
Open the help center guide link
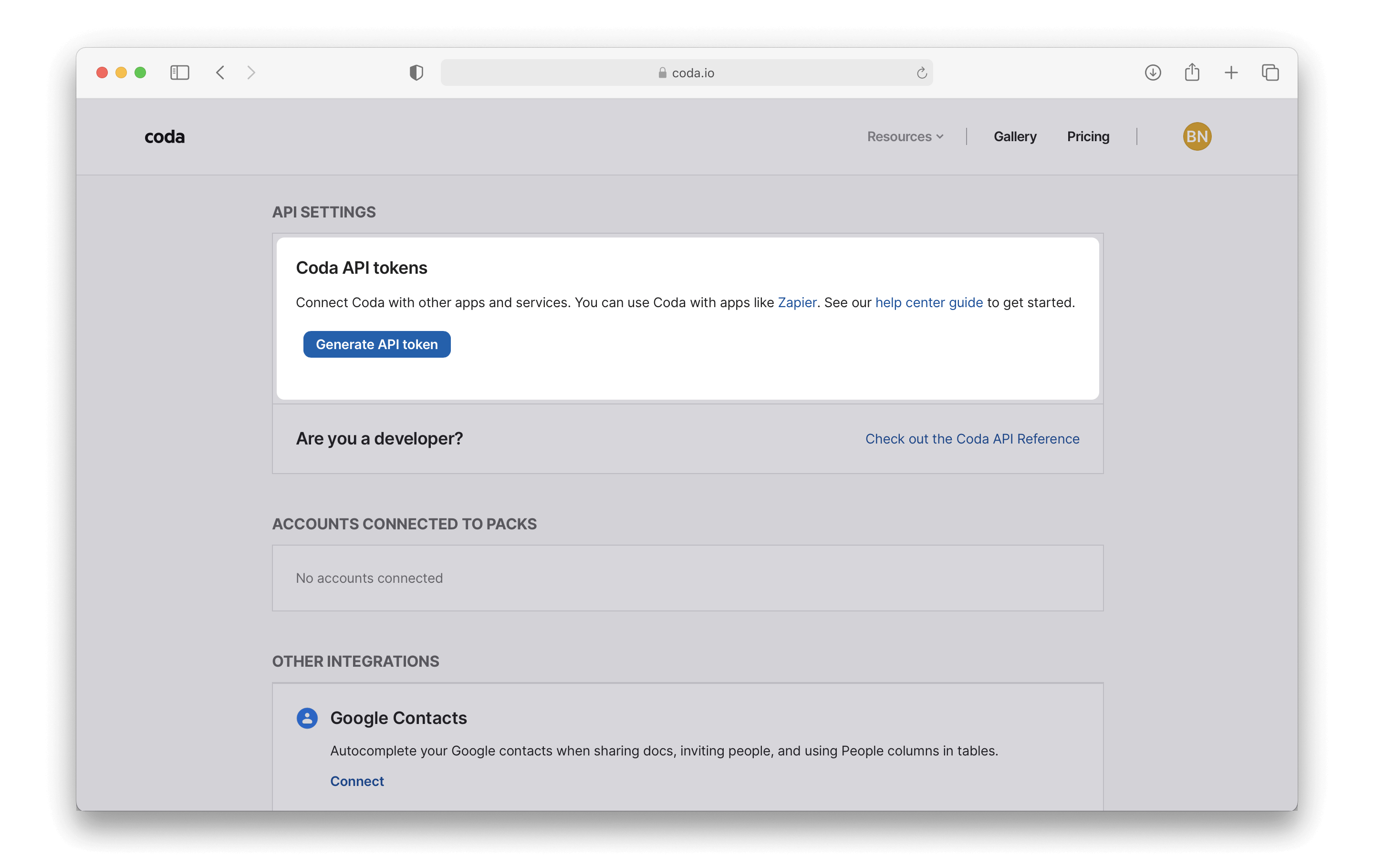929,302
